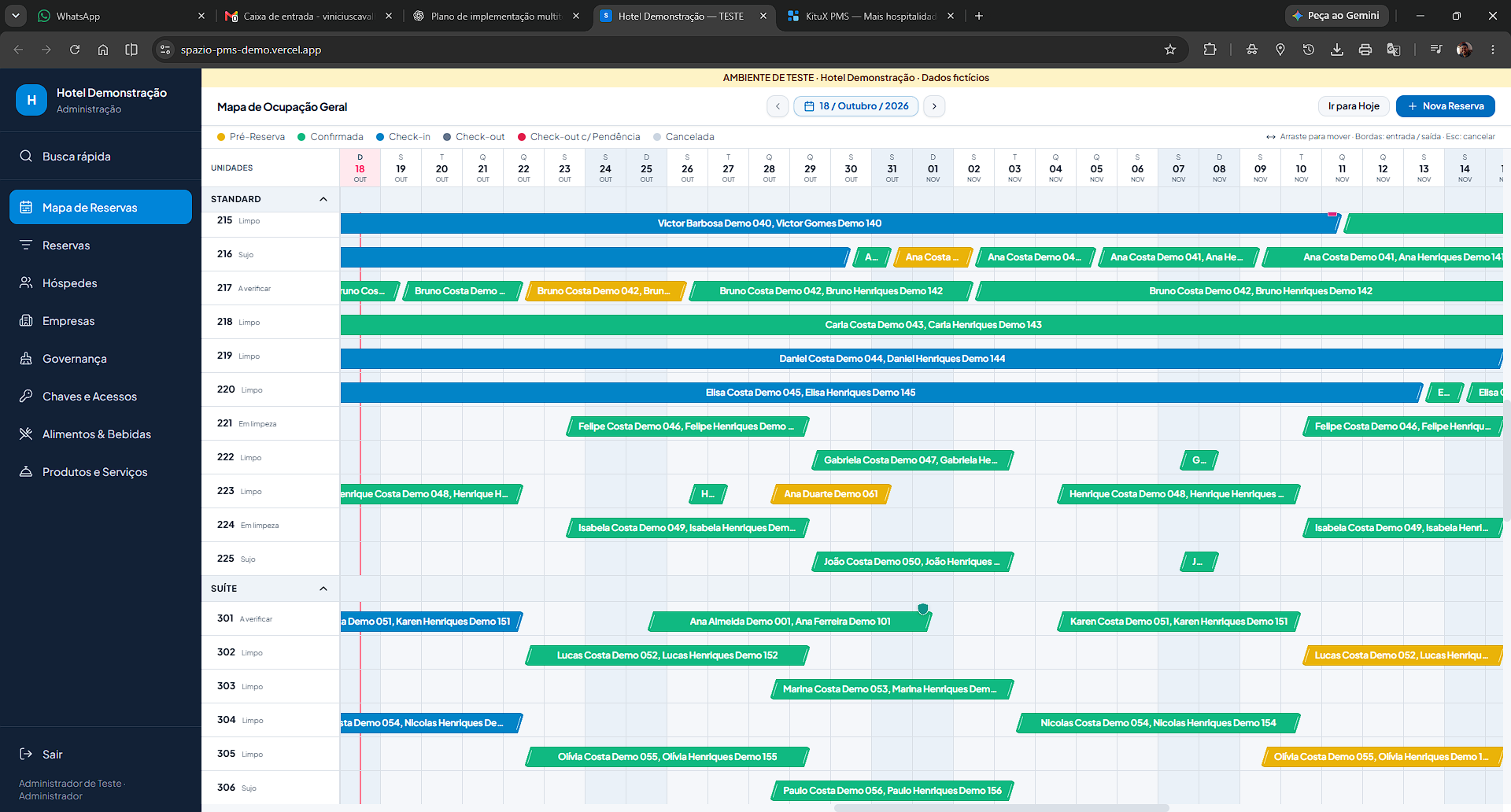Open Victor Barbosa Demo 040 reservation bar
Viewport: 1511px width, 812px height.
pos(840,223)
